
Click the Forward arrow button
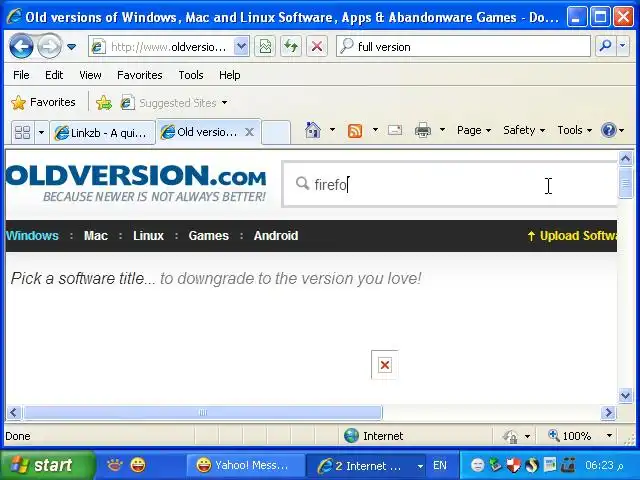(x=49, y=47)
